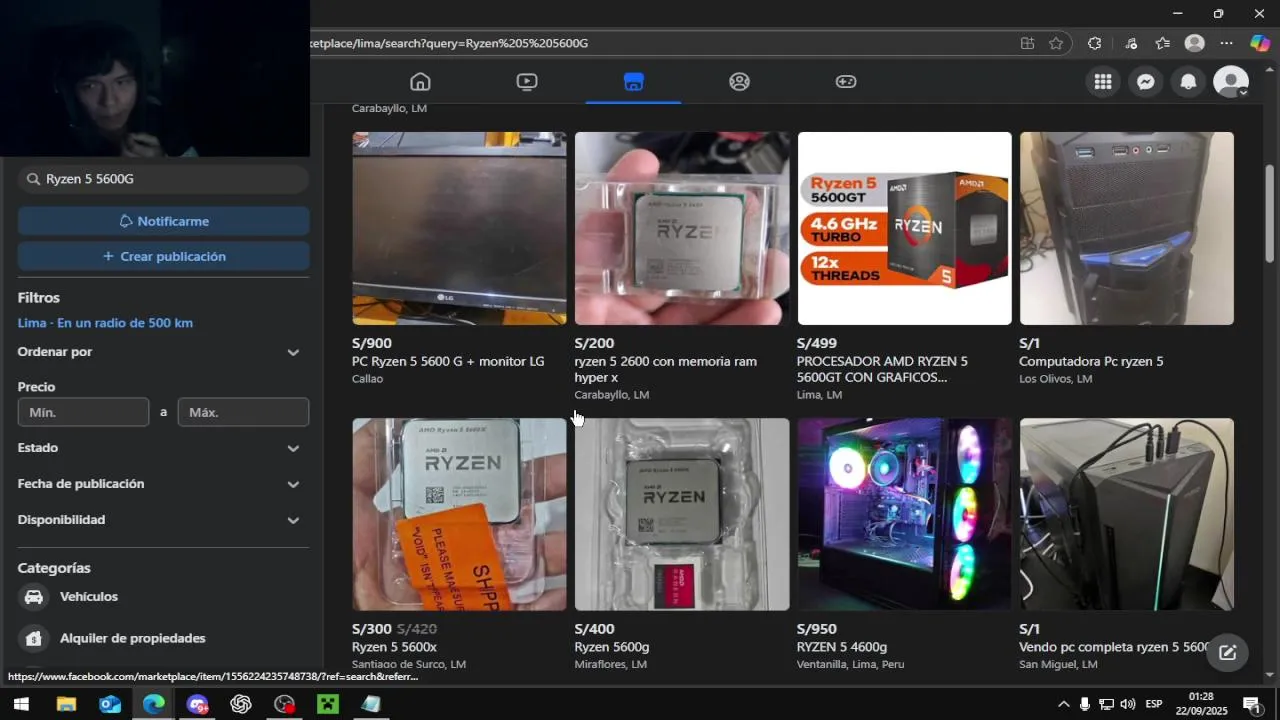
Task: Open browser extensions icon
Action: pyautogui.click(x=1094, y=43)
